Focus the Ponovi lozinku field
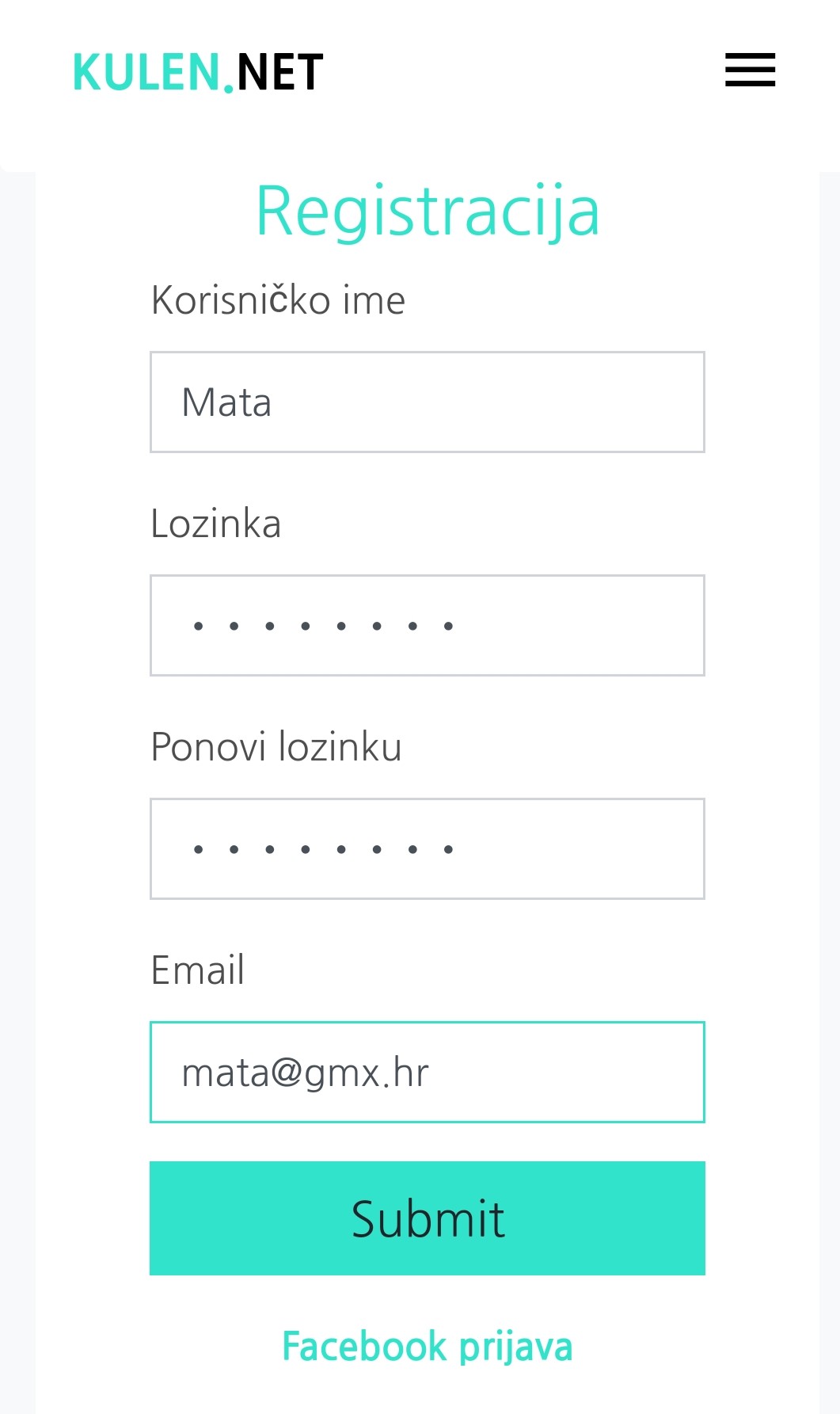Image resolution: width=840 pixels, height=1414 pixels. [578, 849]
